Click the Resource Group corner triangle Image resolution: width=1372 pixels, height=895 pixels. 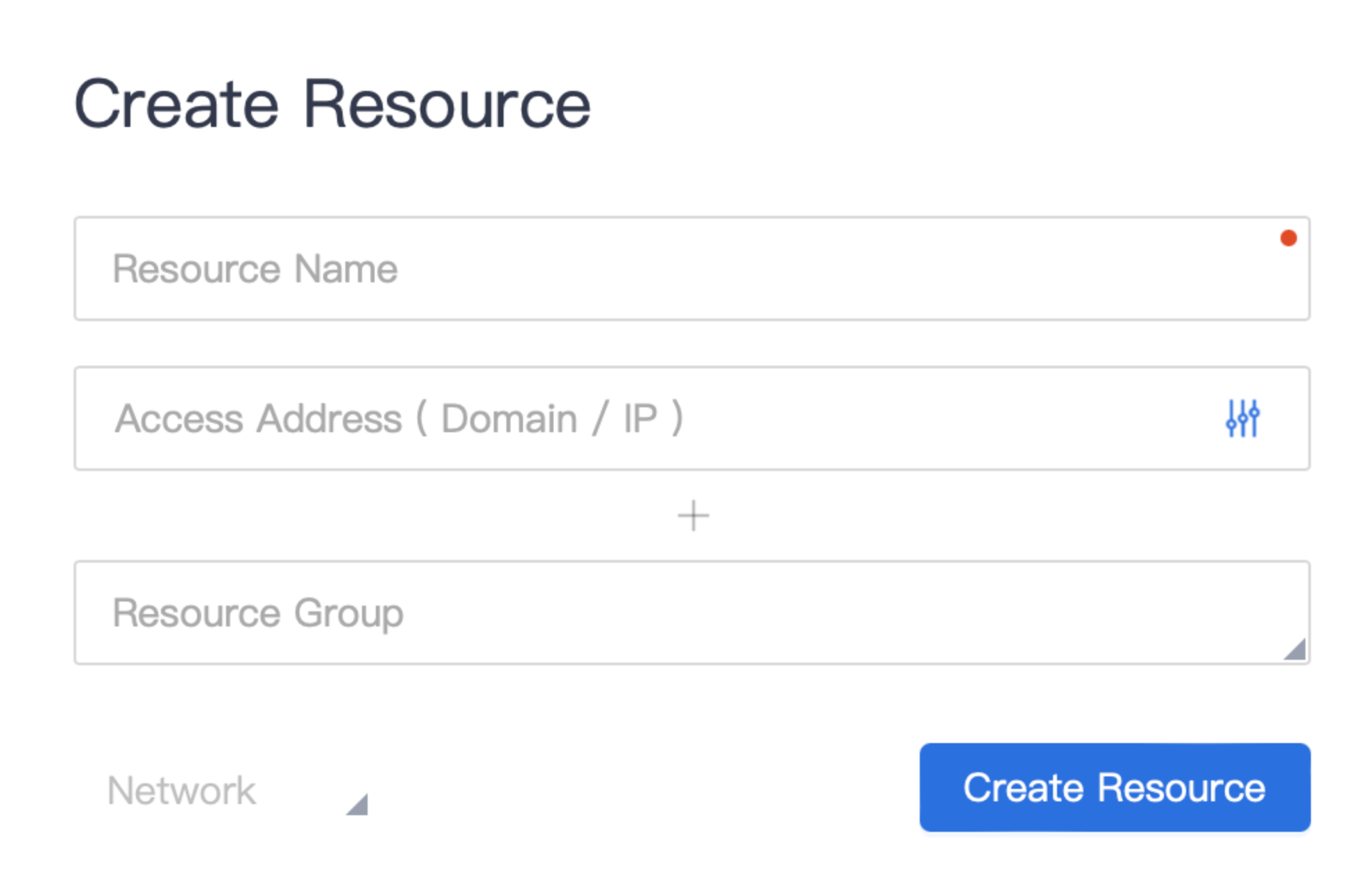[x=1295, y=650]
